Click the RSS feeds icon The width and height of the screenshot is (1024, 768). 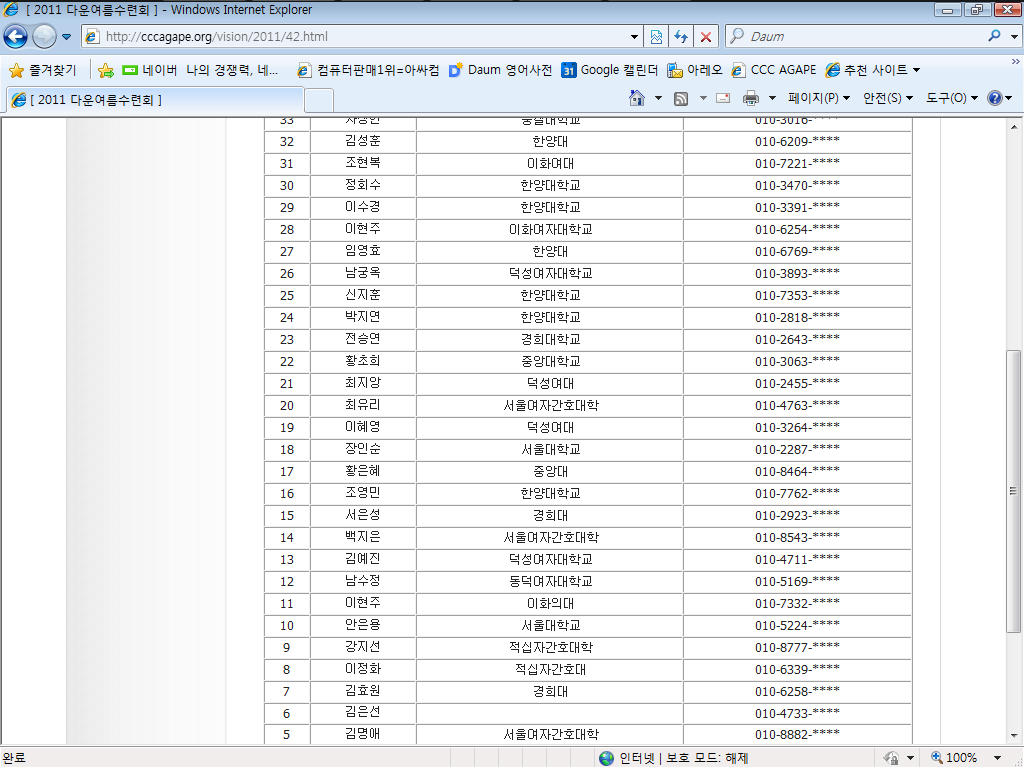(681, 98)
